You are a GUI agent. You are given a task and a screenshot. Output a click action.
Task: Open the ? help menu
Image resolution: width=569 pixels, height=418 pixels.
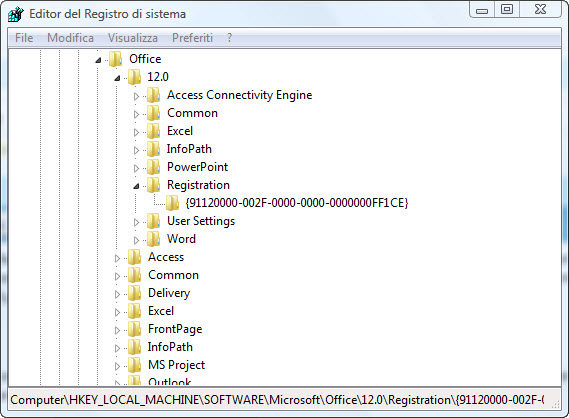[229, 38]
